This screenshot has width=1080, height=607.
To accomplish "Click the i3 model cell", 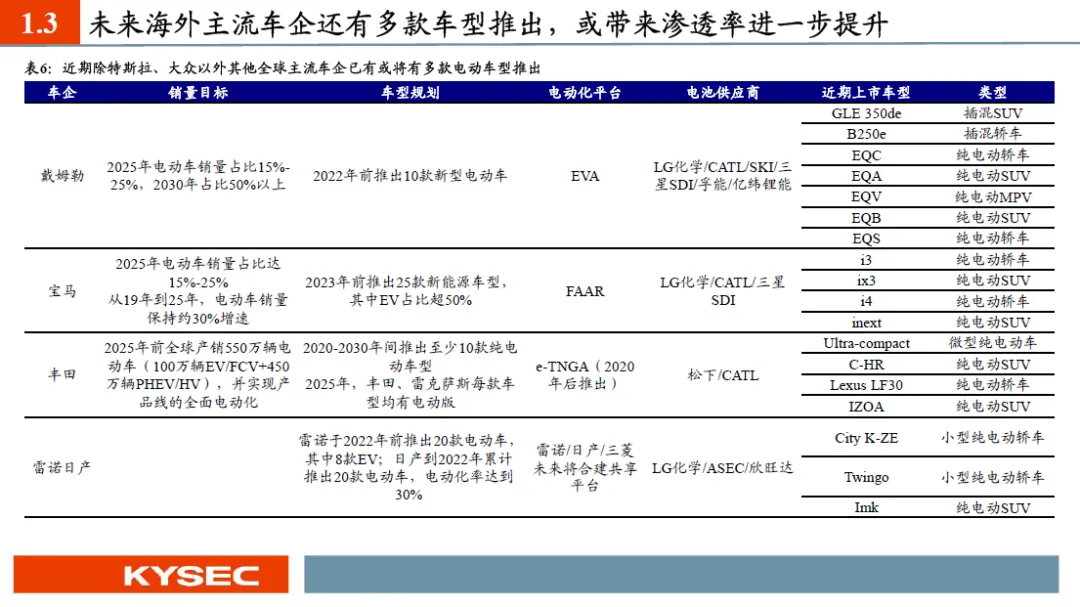I will (x=866, y=260).
